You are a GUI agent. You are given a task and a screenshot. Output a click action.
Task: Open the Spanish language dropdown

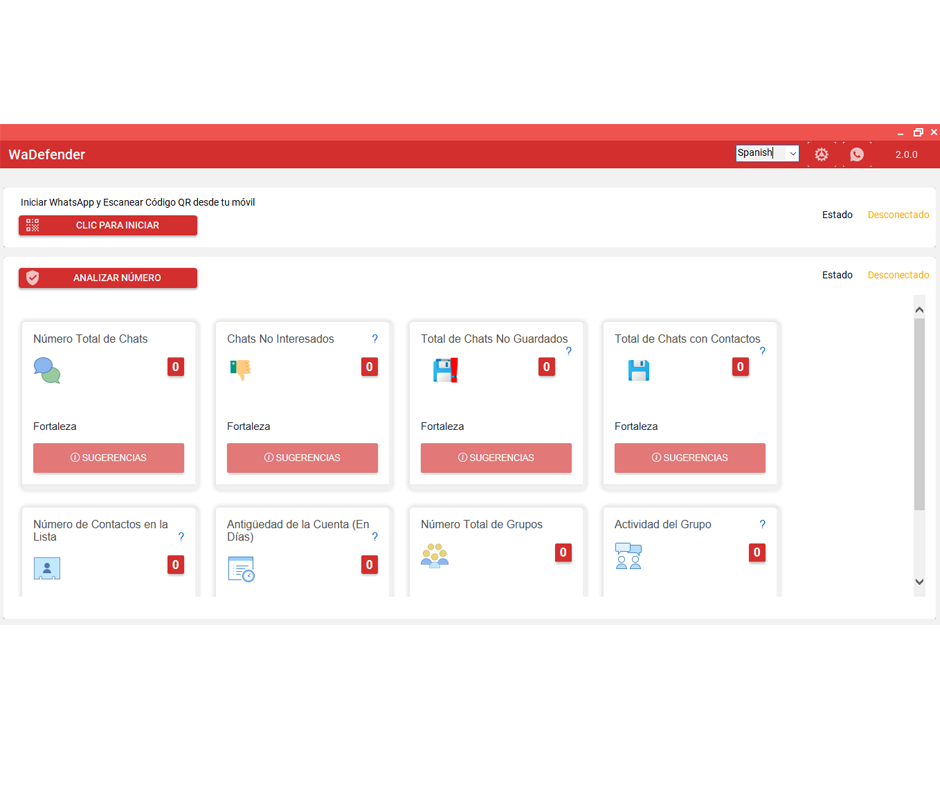point(767,153)
